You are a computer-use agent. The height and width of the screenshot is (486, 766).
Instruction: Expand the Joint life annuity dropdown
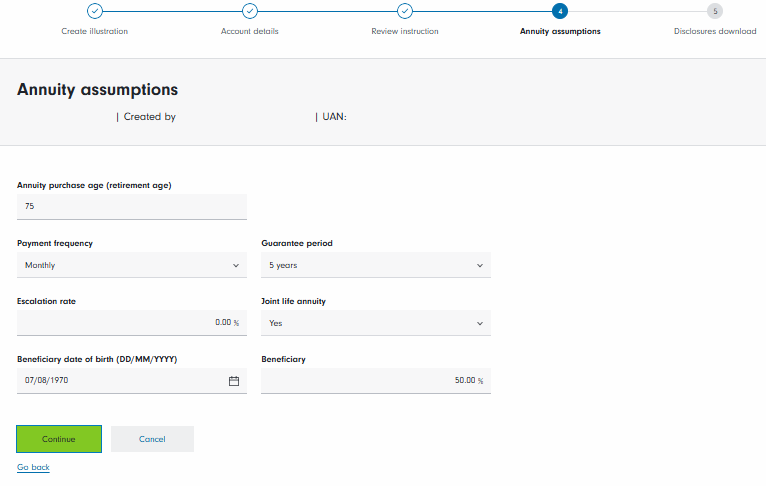click(x=375, y=323)
